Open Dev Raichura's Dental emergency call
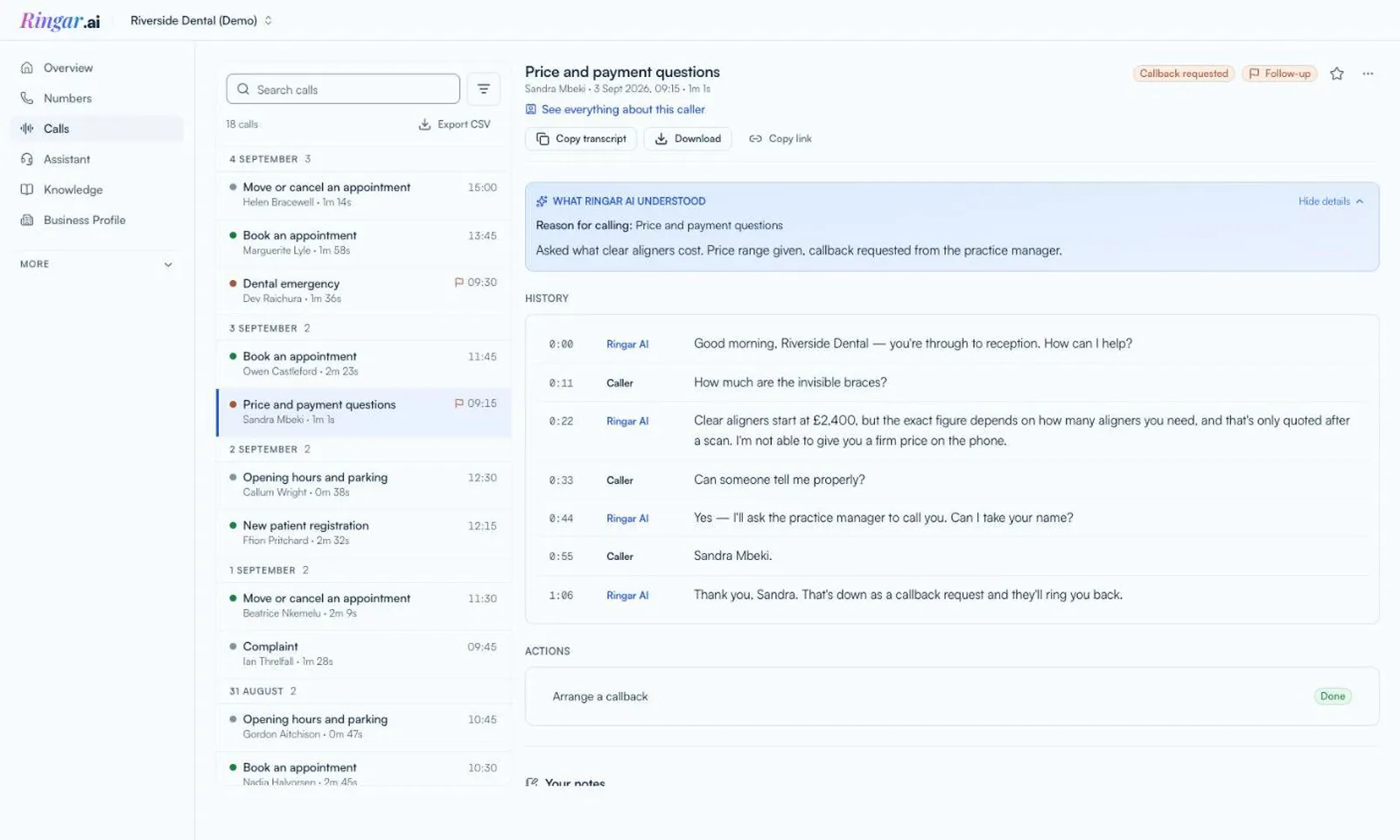 tap(364, 290)
